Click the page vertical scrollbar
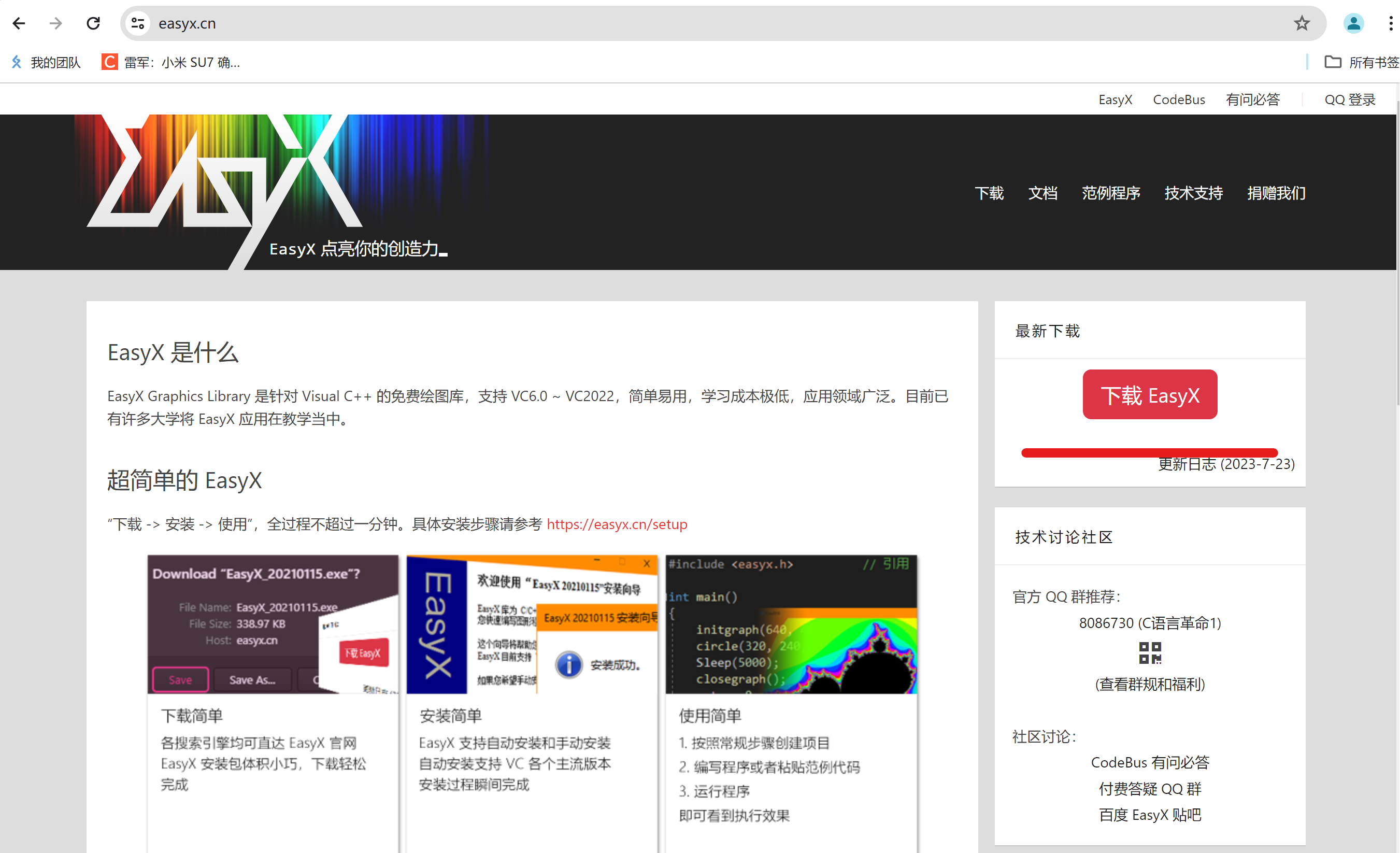The width and height of the screenshot is (1400, 853). point(1397,253)
